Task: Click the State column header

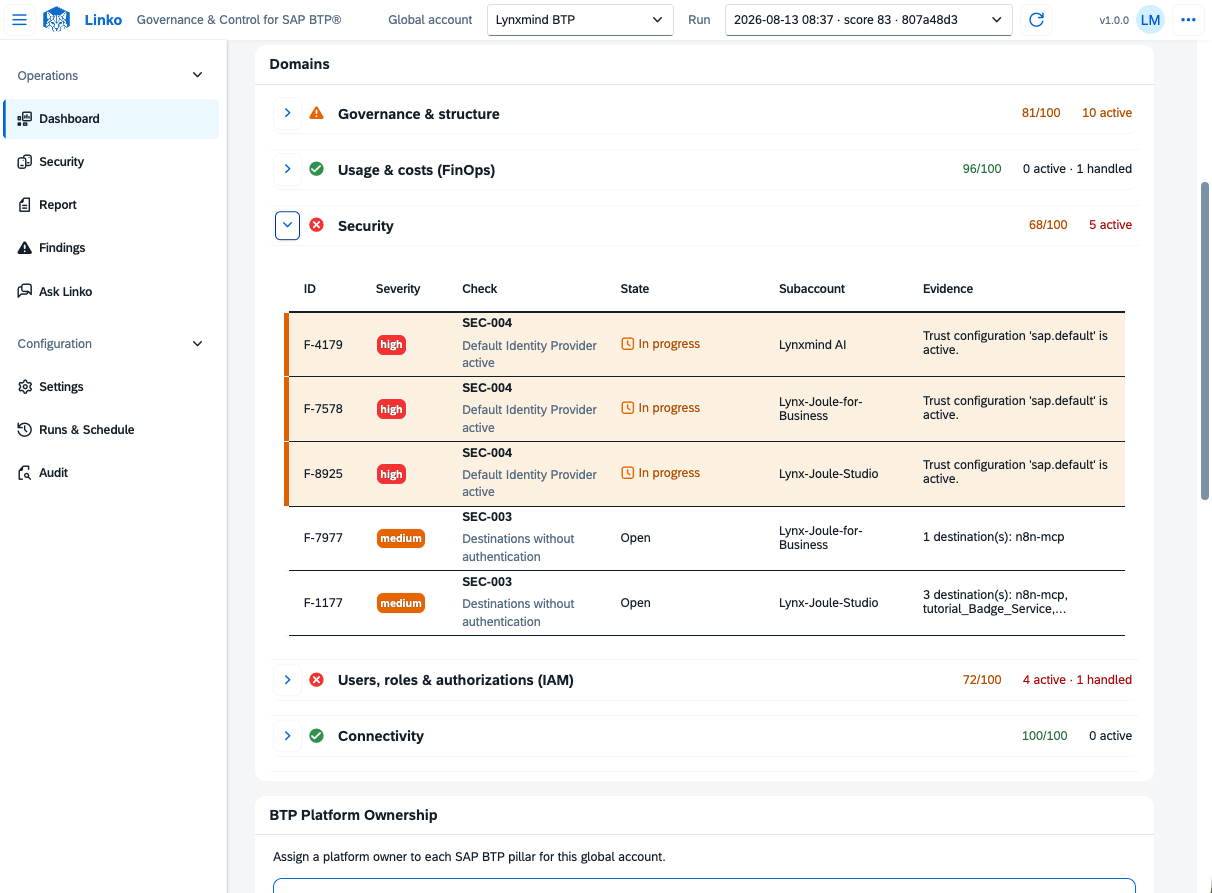Action: pos(635,288)
